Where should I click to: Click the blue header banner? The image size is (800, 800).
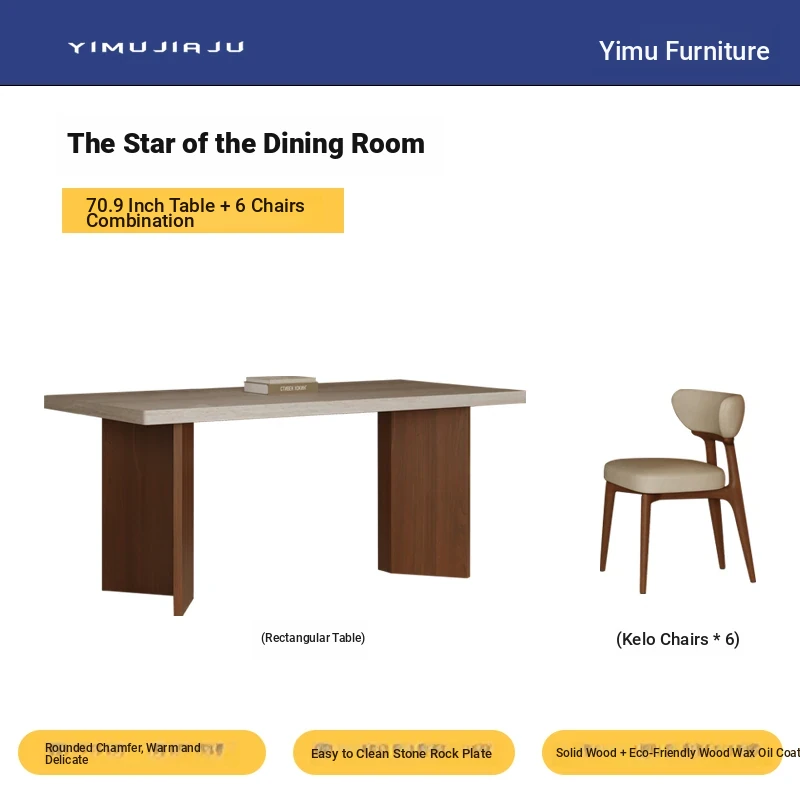pyautogui.click(x=400, y=42)
